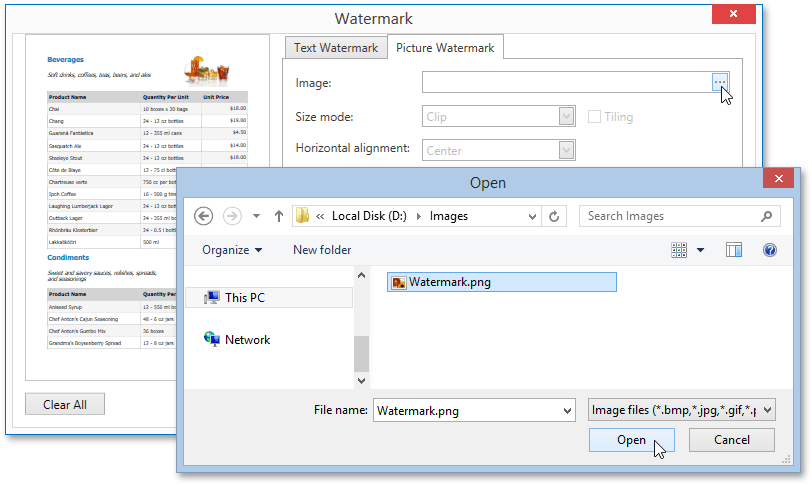Viewport: 812px width, 485px height.
Task: Click the Forward arrow in Open dialog
Action: [x=232, y=216]
